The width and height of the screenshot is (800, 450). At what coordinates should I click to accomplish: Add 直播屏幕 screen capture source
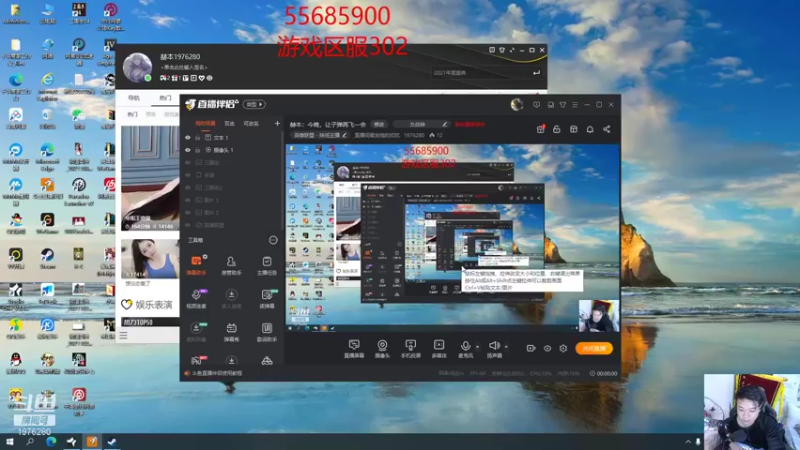pos(354,348)
